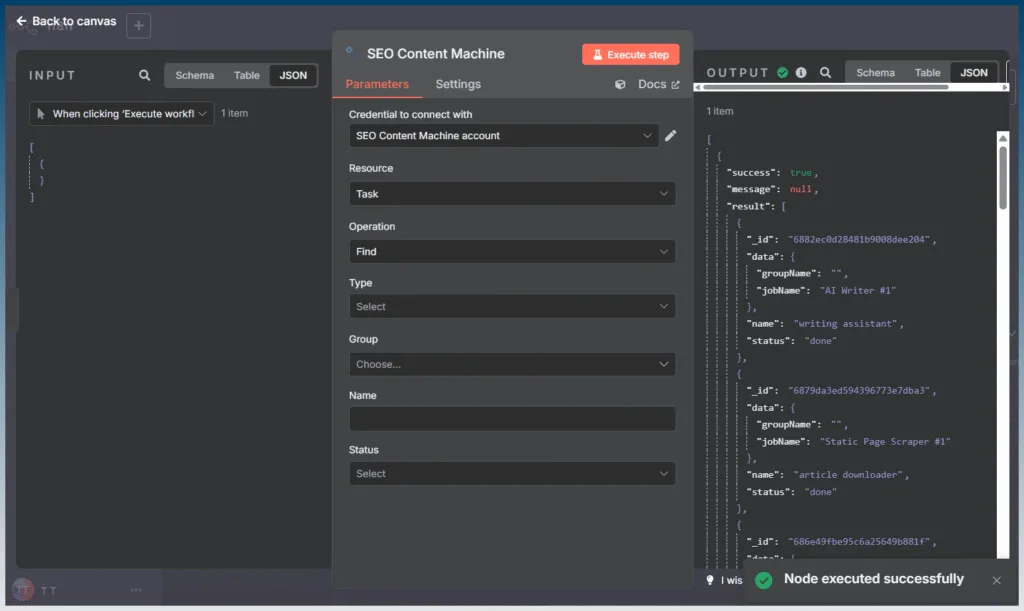1024x611 pixels.
Task: Click the lightbulb 'I wish' icon
Action: coord(710,580)
